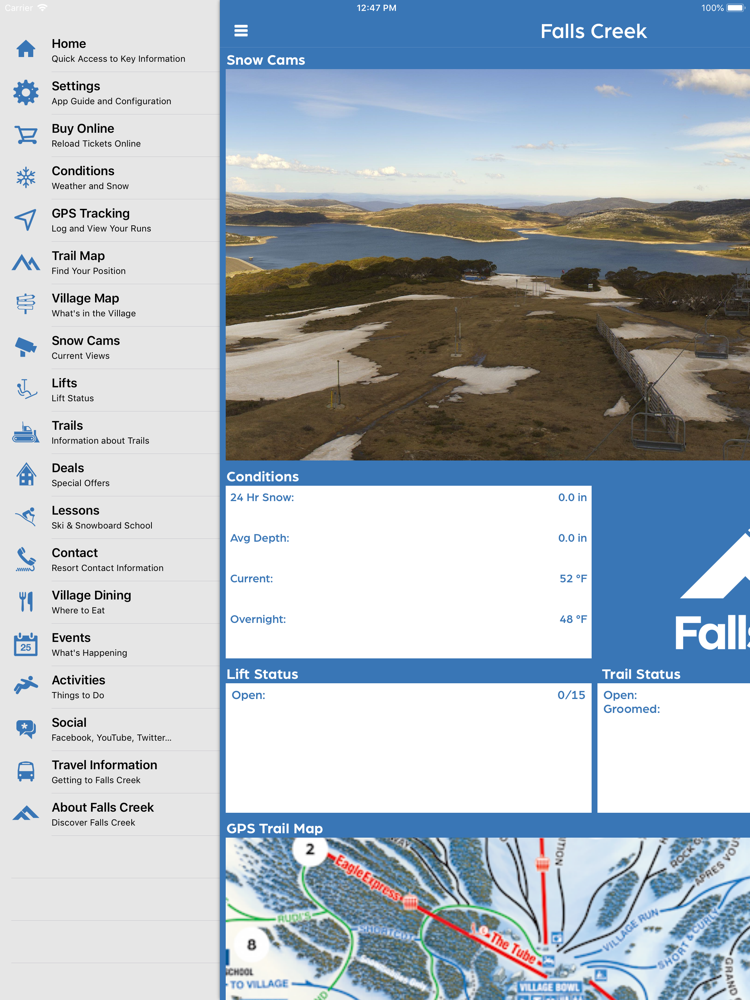The height and width of the screenshot is (1000, 750).
Task: Tap the Home house icon
Action: 26,49
